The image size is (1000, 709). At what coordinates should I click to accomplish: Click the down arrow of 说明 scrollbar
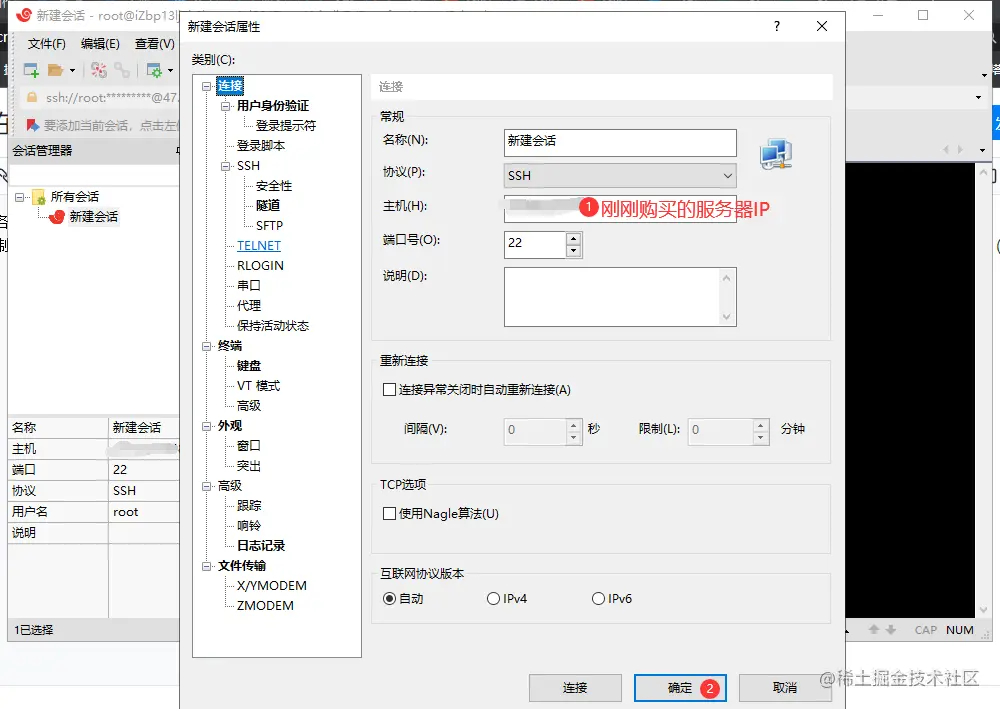pos(726,317)
